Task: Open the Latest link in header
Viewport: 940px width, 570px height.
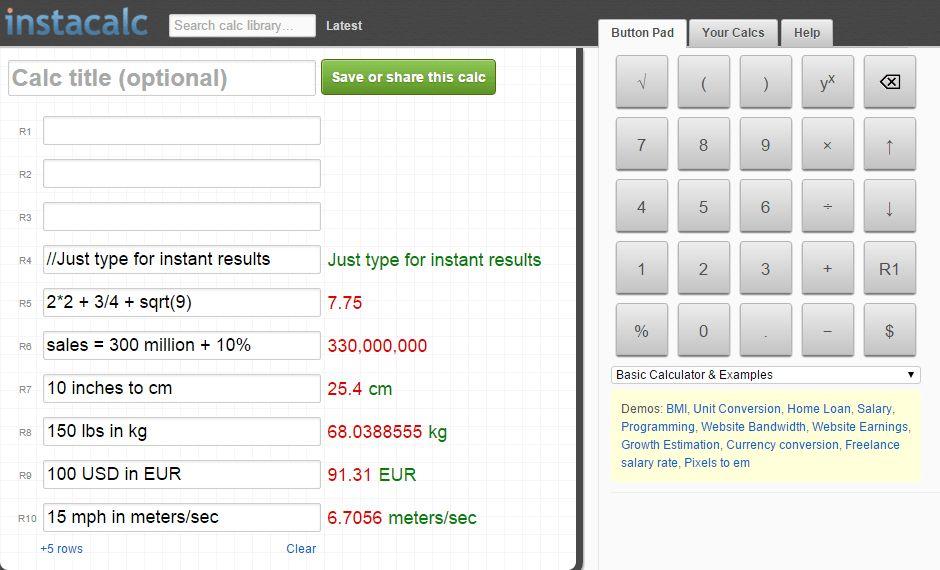Action: coord(344,26)
